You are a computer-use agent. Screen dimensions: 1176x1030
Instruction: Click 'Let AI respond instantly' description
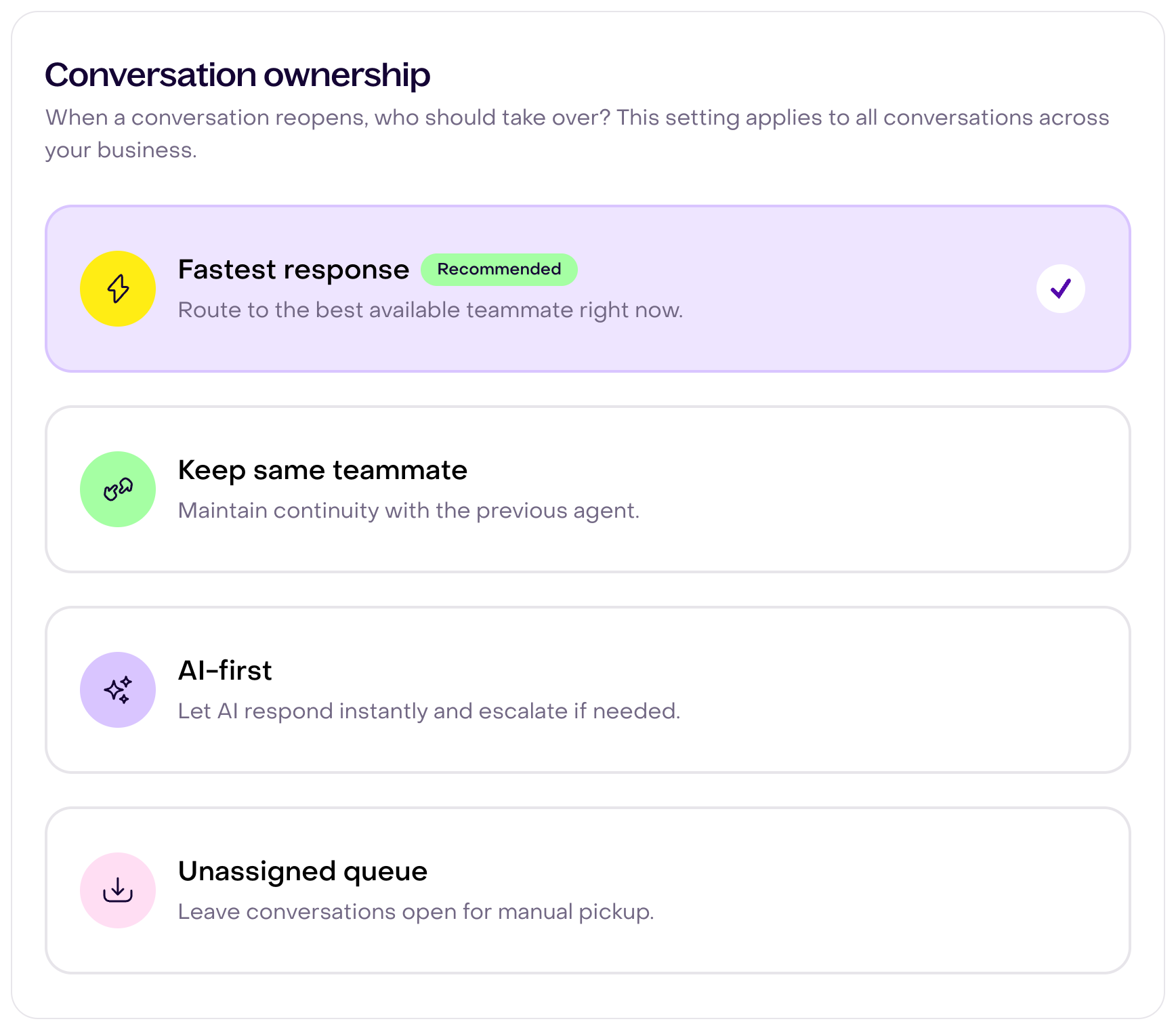tap(429, 712)
